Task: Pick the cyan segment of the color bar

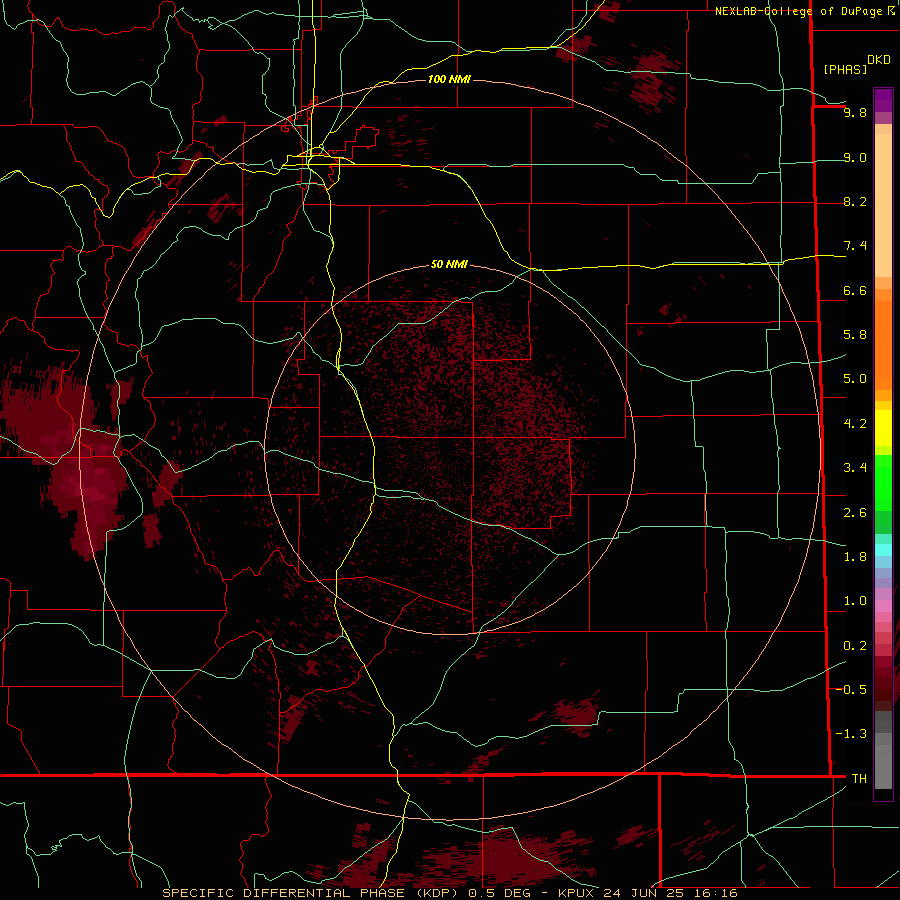Action: click(883, 550)
